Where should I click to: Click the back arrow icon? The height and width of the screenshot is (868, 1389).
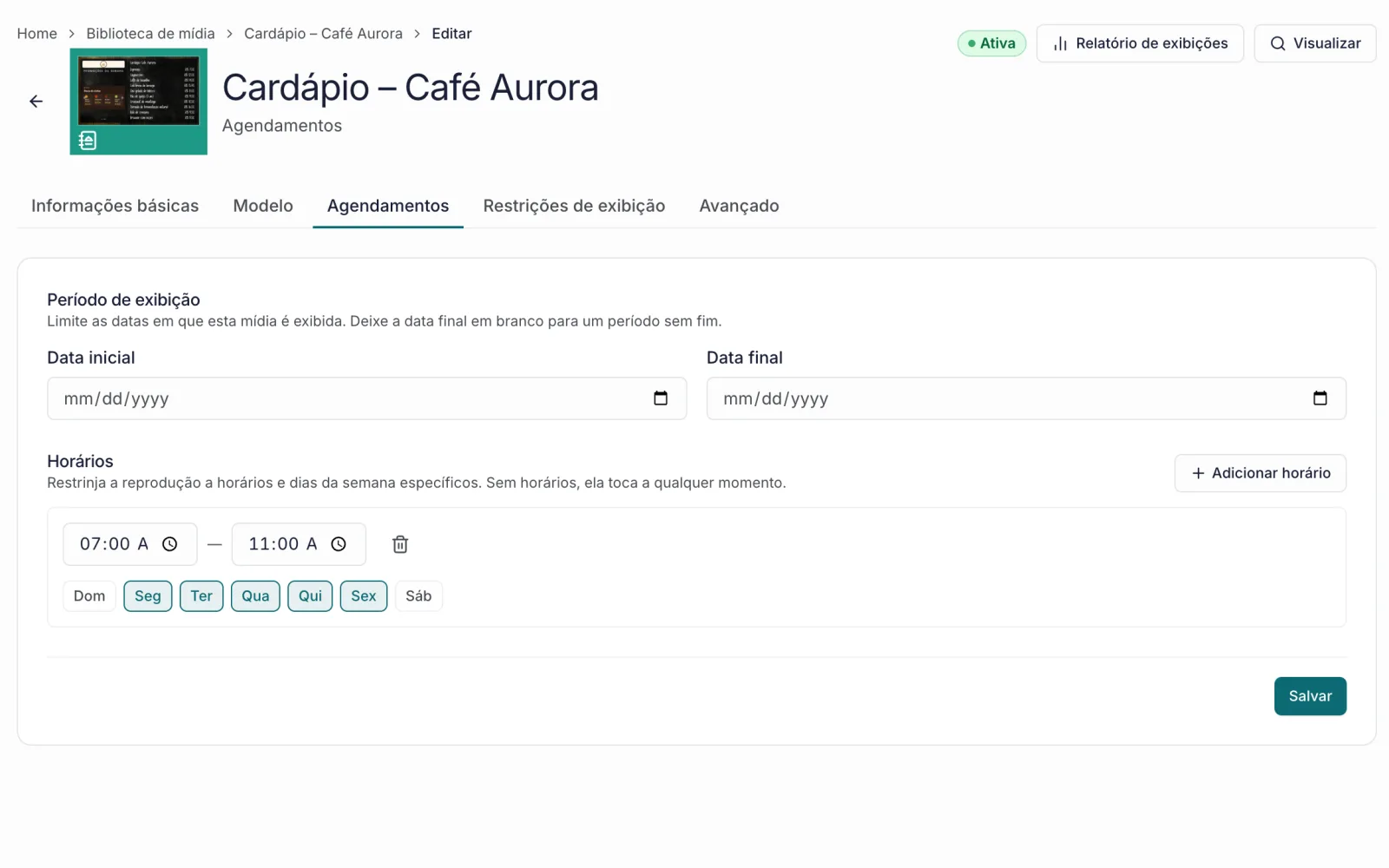coord(36,102)
